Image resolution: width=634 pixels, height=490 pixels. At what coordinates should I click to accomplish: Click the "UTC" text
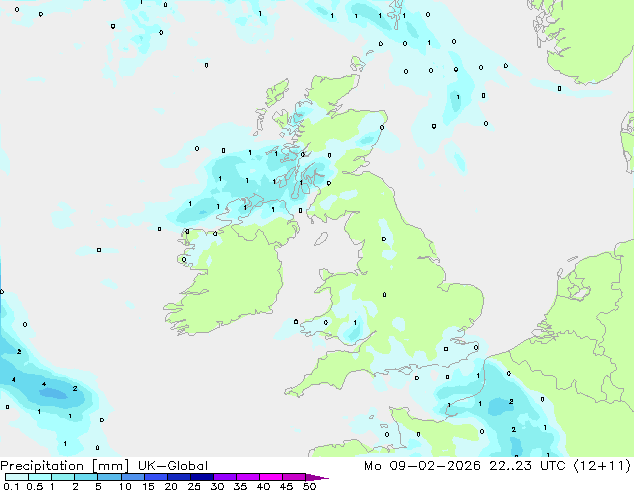point(553,466)
